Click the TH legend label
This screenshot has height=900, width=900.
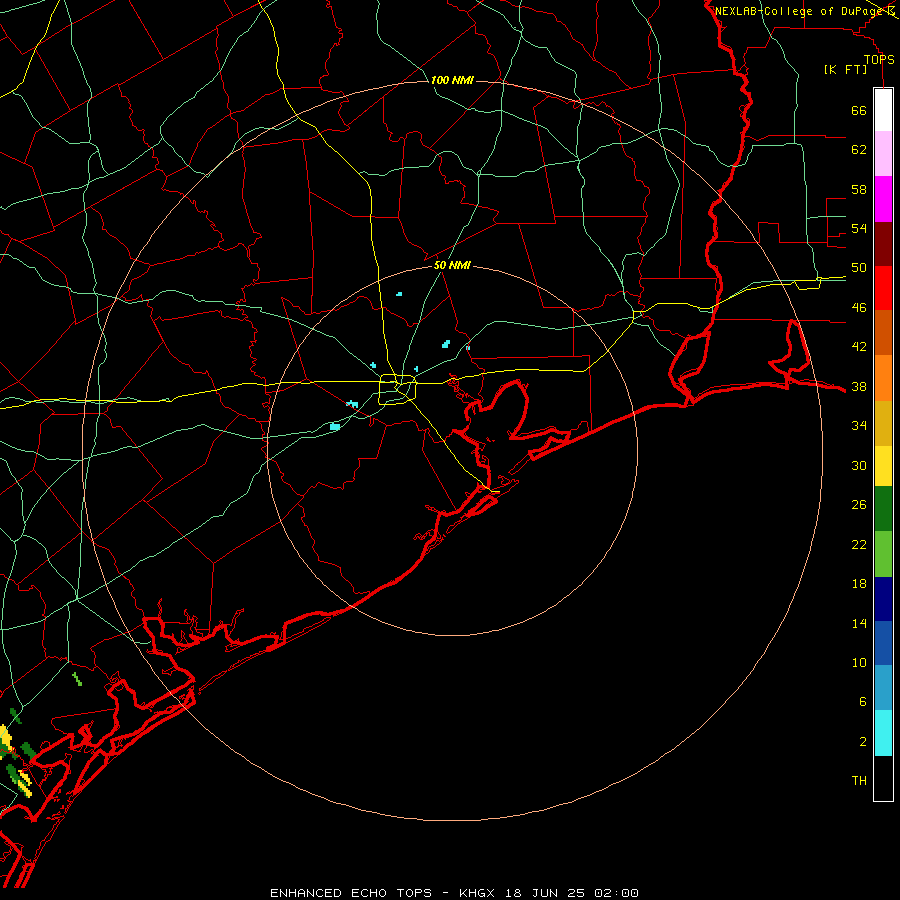pyautogui.click(x=859, y=781)
